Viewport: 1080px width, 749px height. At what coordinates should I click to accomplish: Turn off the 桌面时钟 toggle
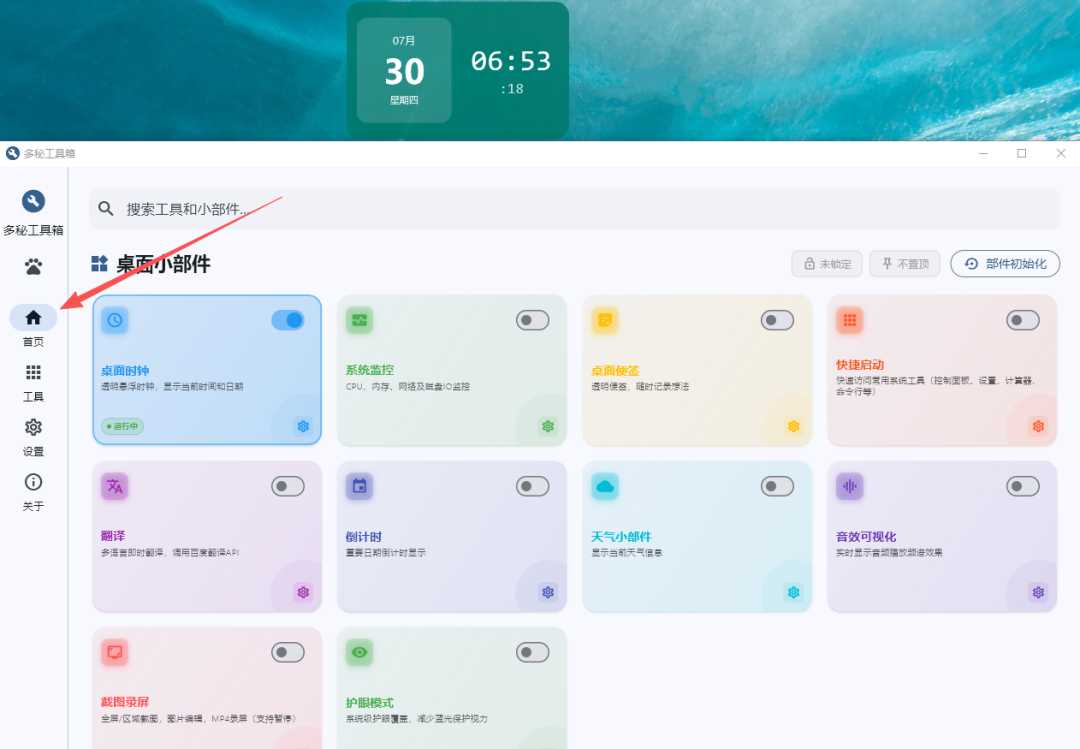(288, 320)
